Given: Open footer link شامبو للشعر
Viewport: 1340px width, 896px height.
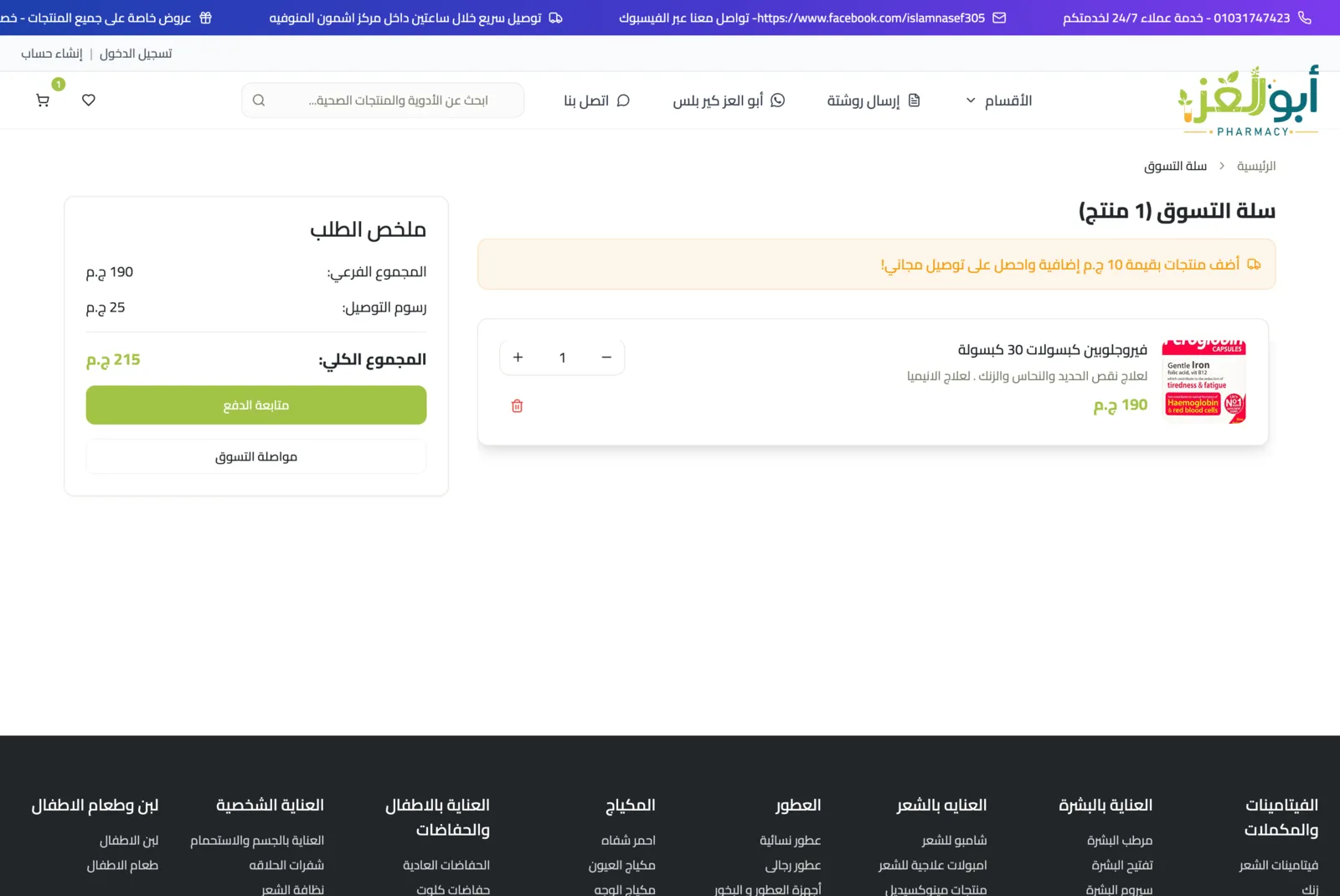Looking at the screenshot, I should 955,840.
